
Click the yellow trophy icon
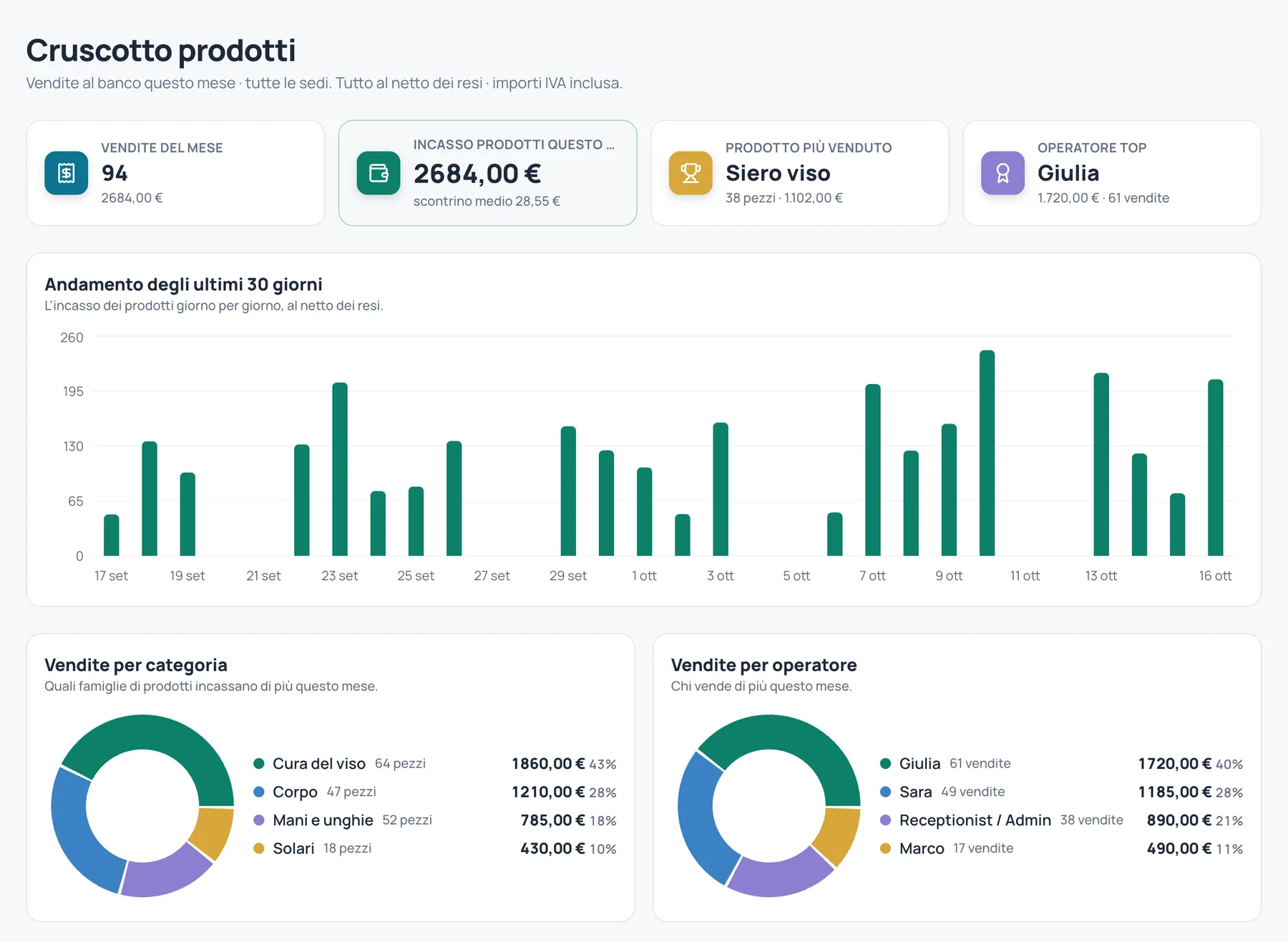coord(691,173)
